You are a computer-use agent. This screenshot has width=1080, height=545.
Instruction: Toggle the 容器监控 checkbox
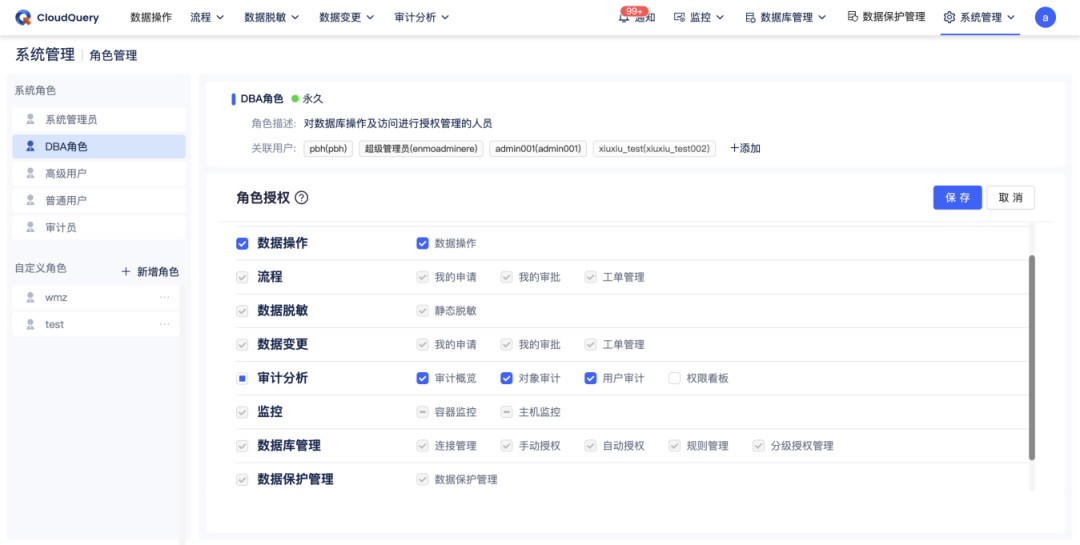422,412
